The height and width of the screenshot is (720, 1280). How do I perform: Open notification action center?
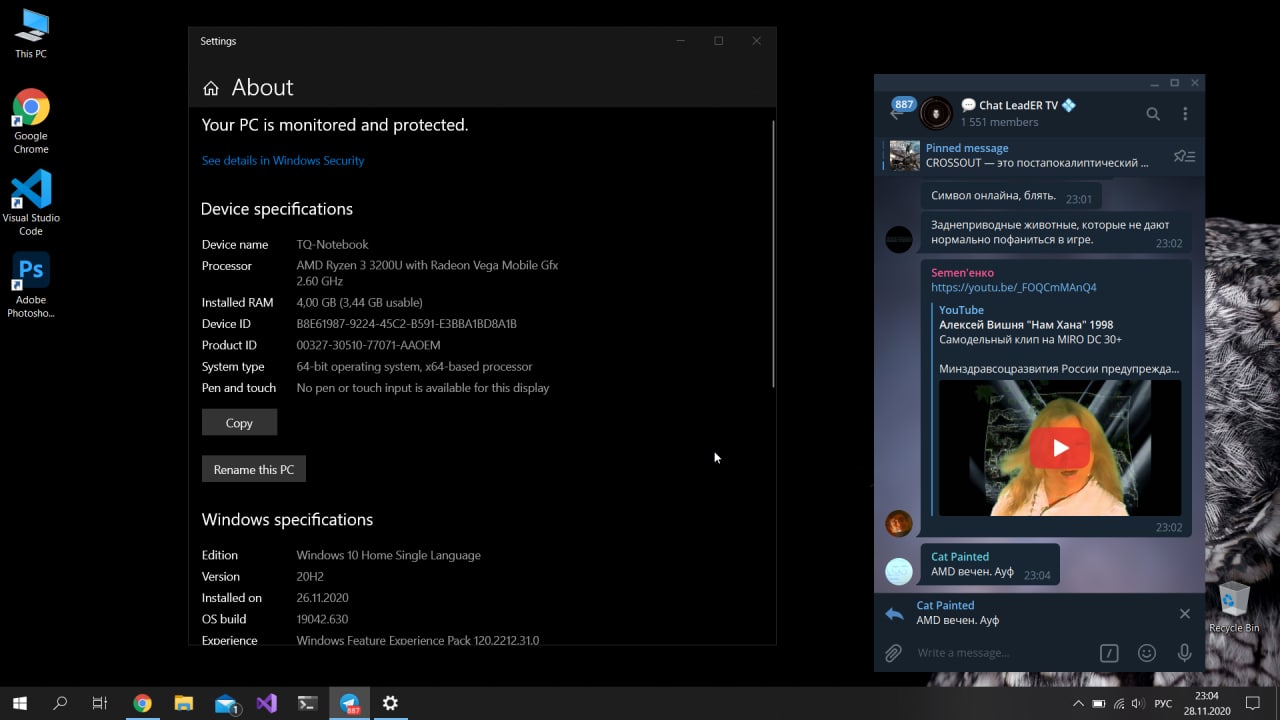click(1253, 703)
